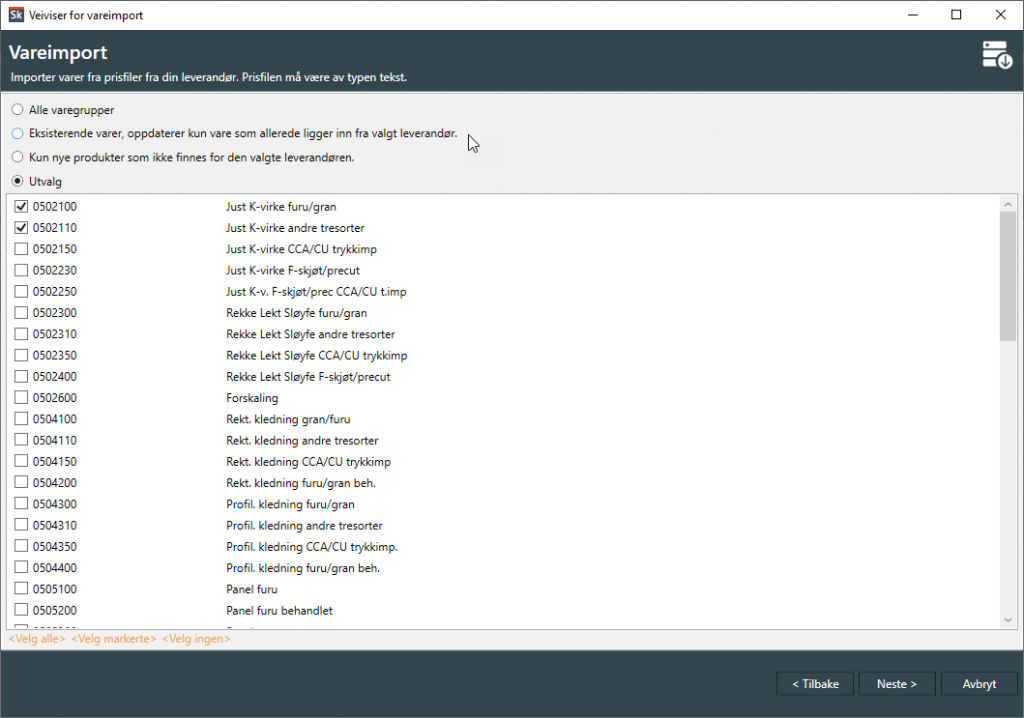Screen dimensions: 1024x718
Task: Click the list scrollbar down arrow
Action: pyautogui.click(x=1007, y=621)
